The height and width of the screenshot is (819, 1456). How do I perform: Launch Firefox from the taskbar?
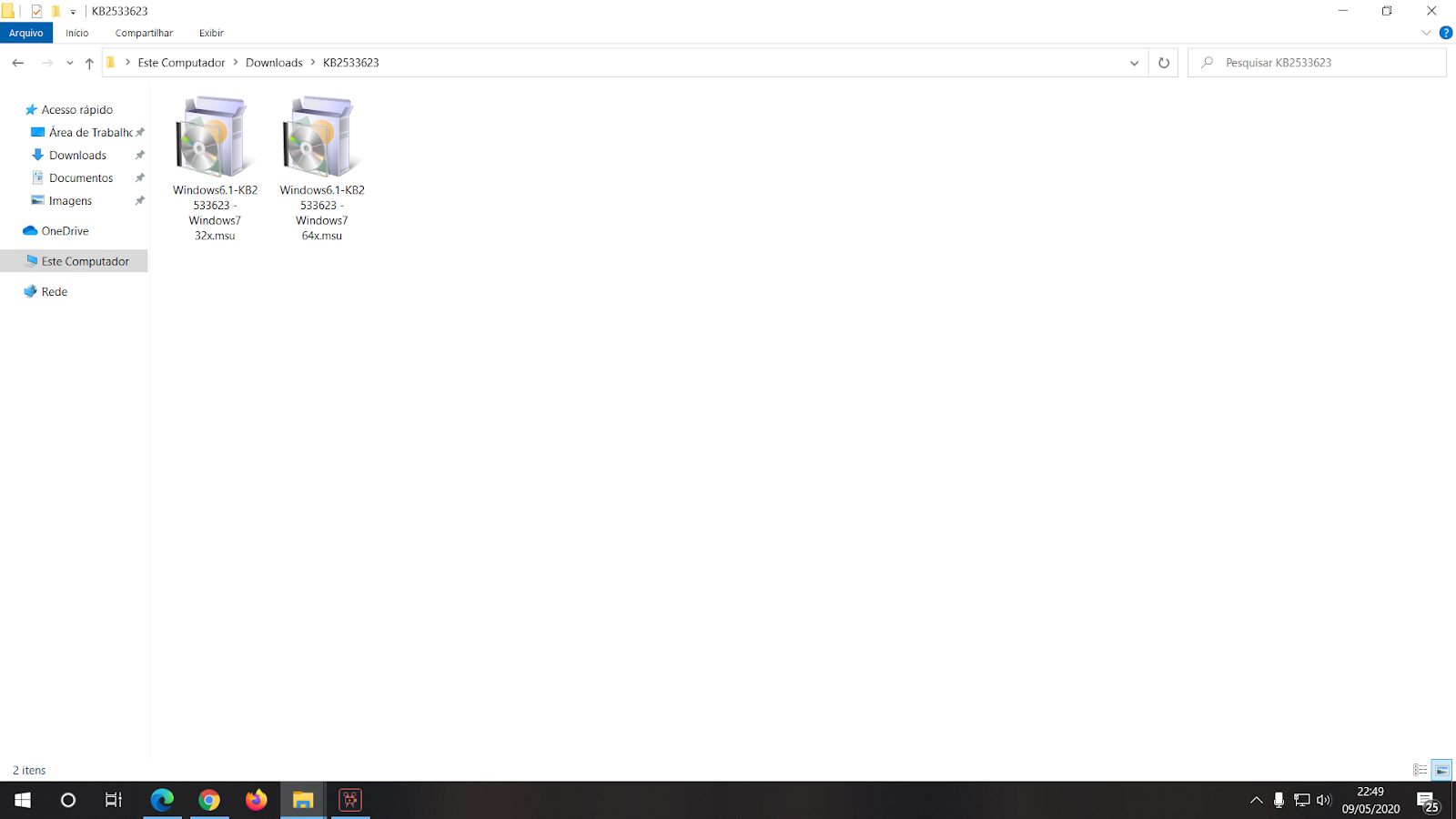click(257, 800)
